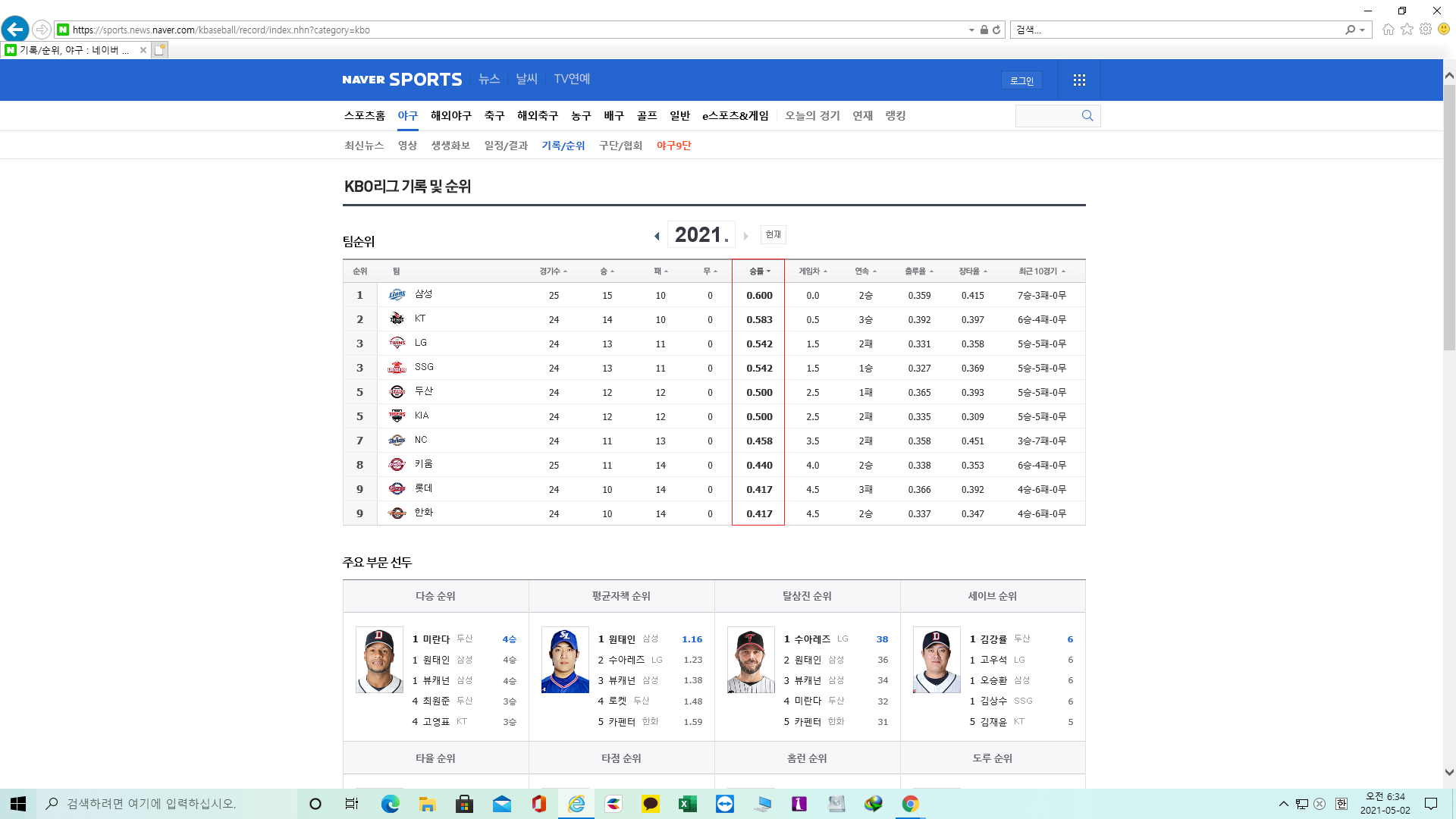This screenshot has height=819, width=1456.
Task: Open the Naver services grid menu icon
Action: 1079,80
